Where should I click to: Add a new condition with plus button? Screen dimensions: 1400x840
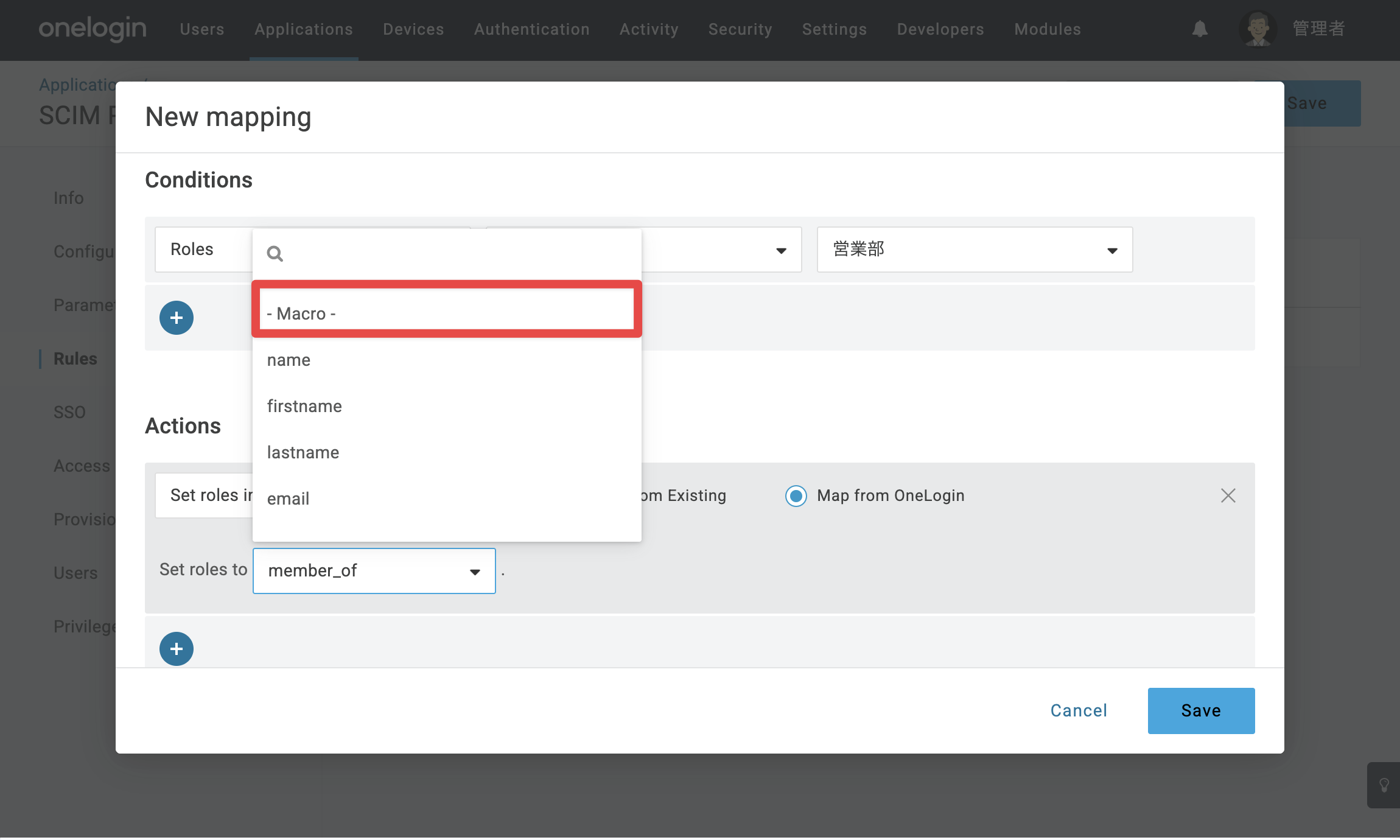tap(177, 318)
